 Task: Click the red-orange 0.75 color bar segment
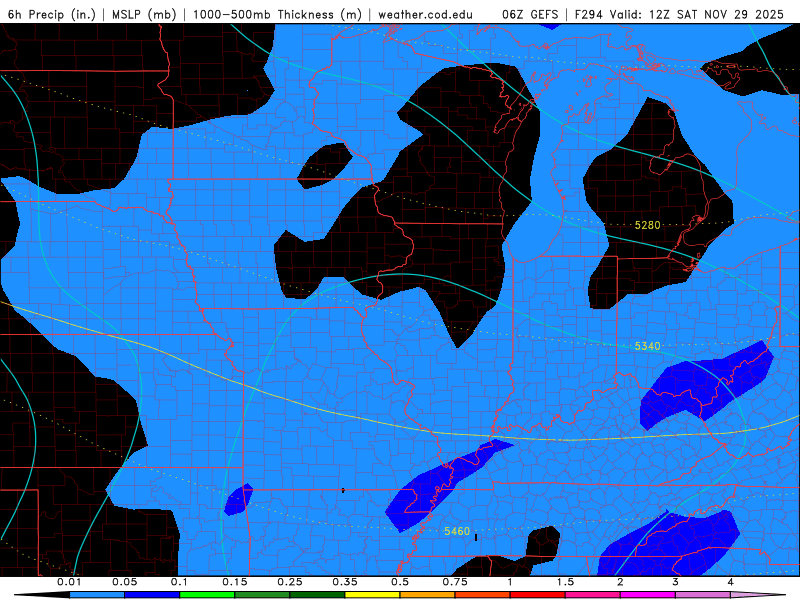click(483, 595)
